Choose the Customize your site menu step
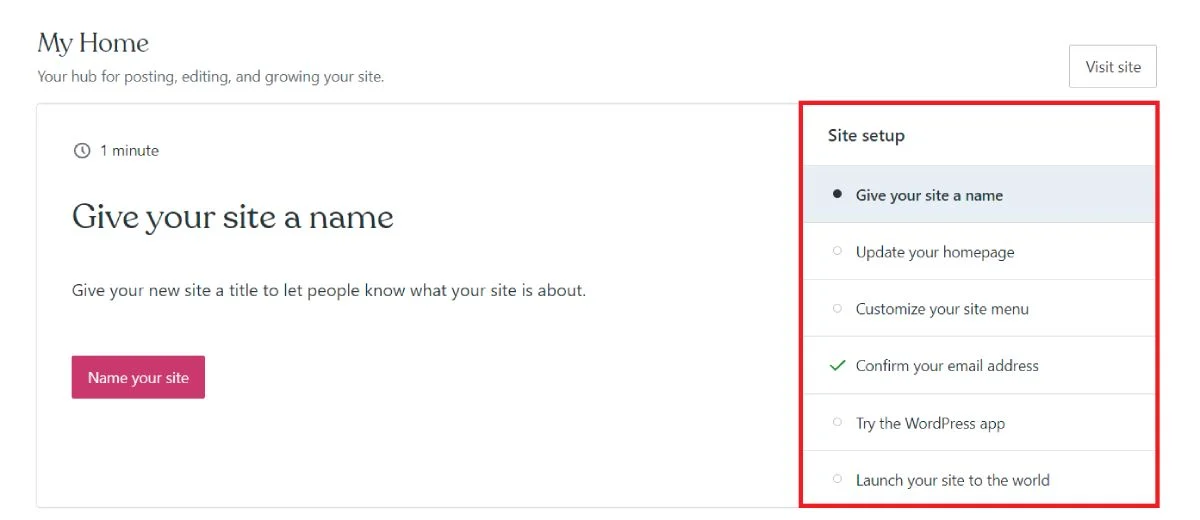1200x520 pixels. tap(980, 309)
